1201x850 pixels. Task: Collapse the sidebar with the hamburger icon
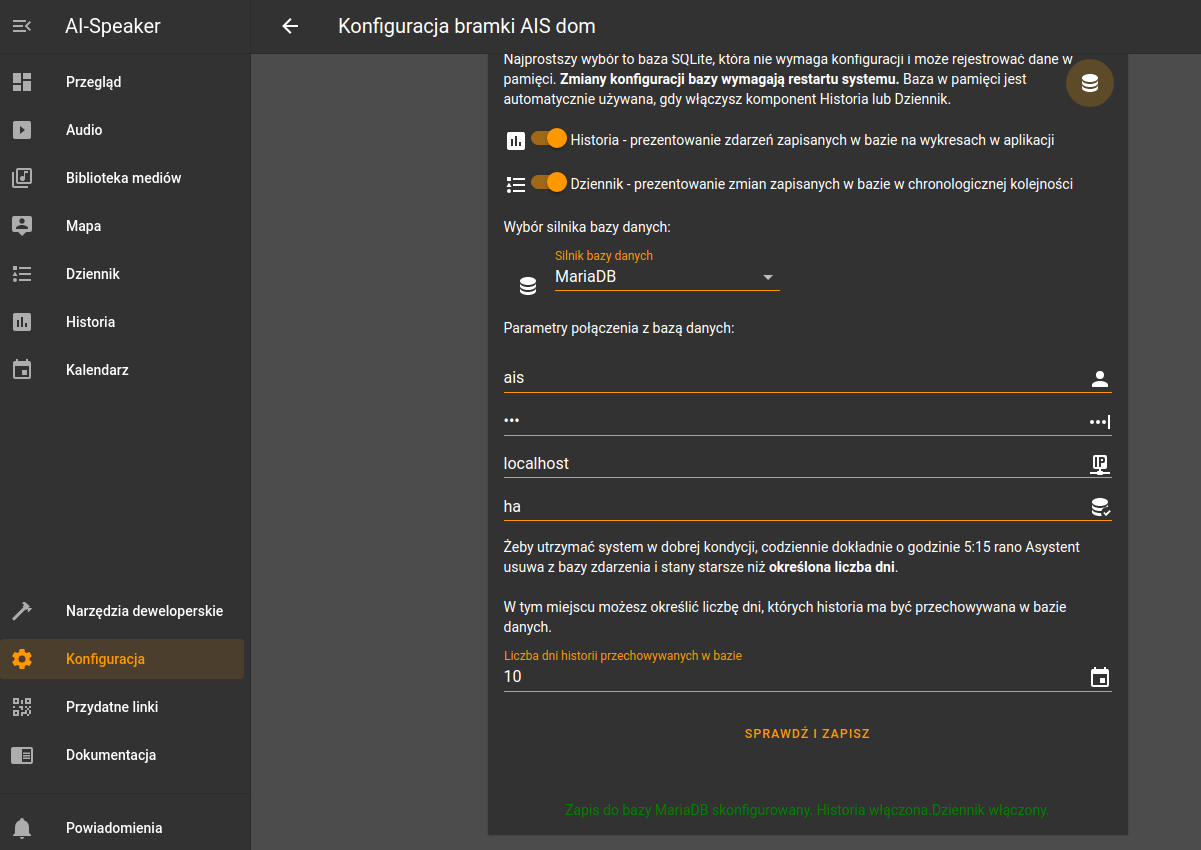(22, 27)
